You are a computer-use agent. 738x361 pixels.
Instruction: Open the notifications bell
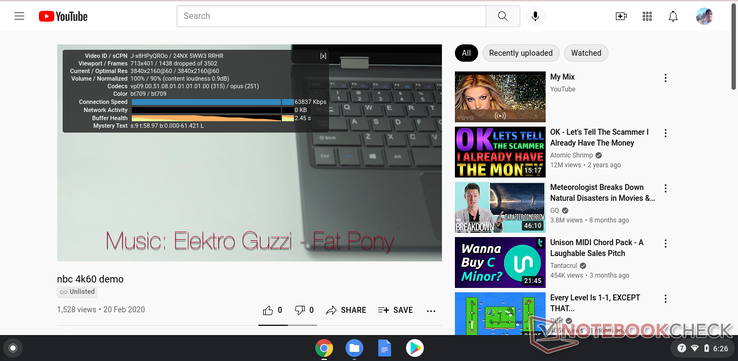(673, 16)
